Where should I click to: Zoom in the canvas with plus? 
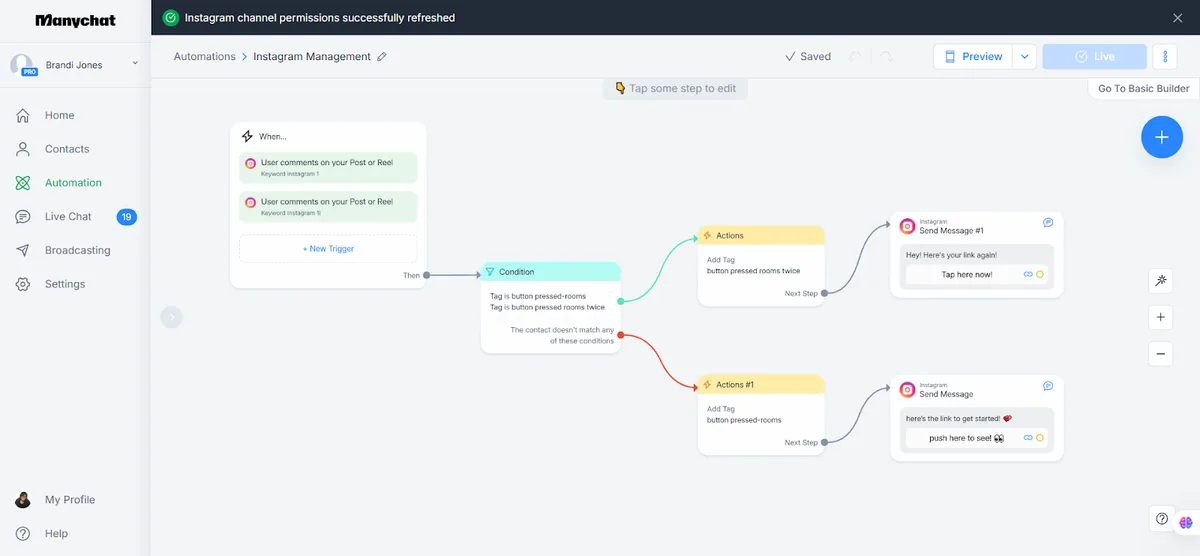[1161, 318]
